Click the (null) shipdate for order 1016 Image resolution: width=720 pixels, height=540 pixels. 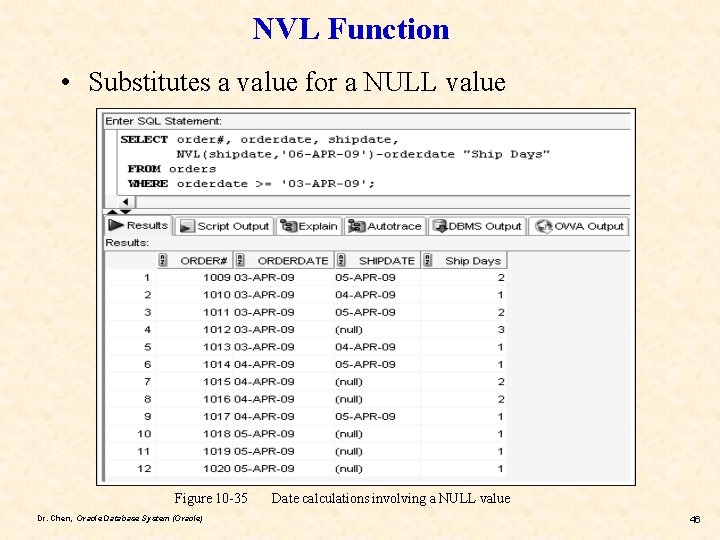pos(349,399)
